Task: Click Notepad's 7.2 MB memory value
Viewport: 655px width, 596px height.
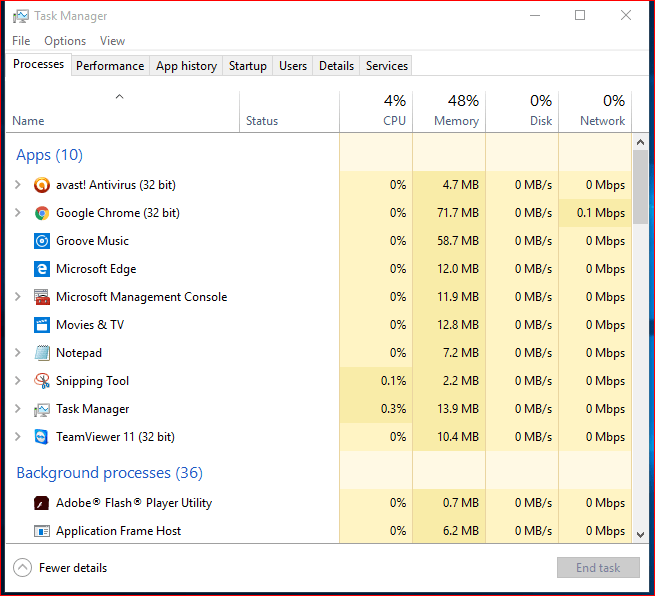Action: [461, 353]
